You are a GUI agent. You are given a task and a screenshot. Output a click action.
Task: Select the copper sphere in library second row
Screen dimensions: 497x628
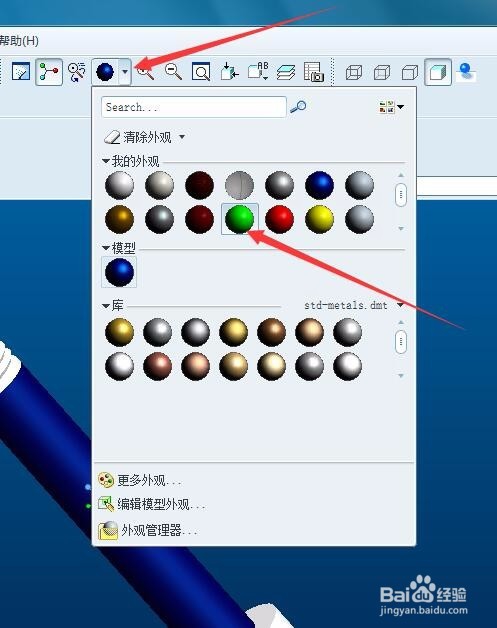[157, 366]
